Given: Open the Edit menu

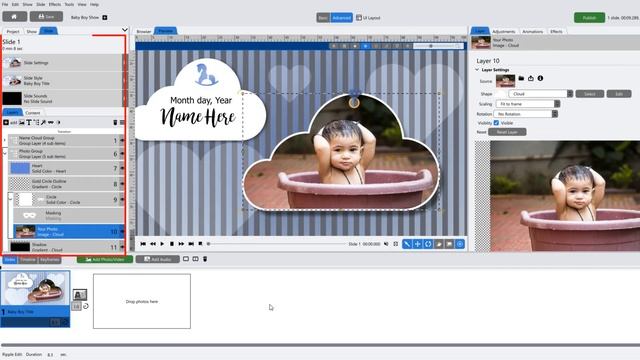Looking at the screenshot, I should (15, 4).
